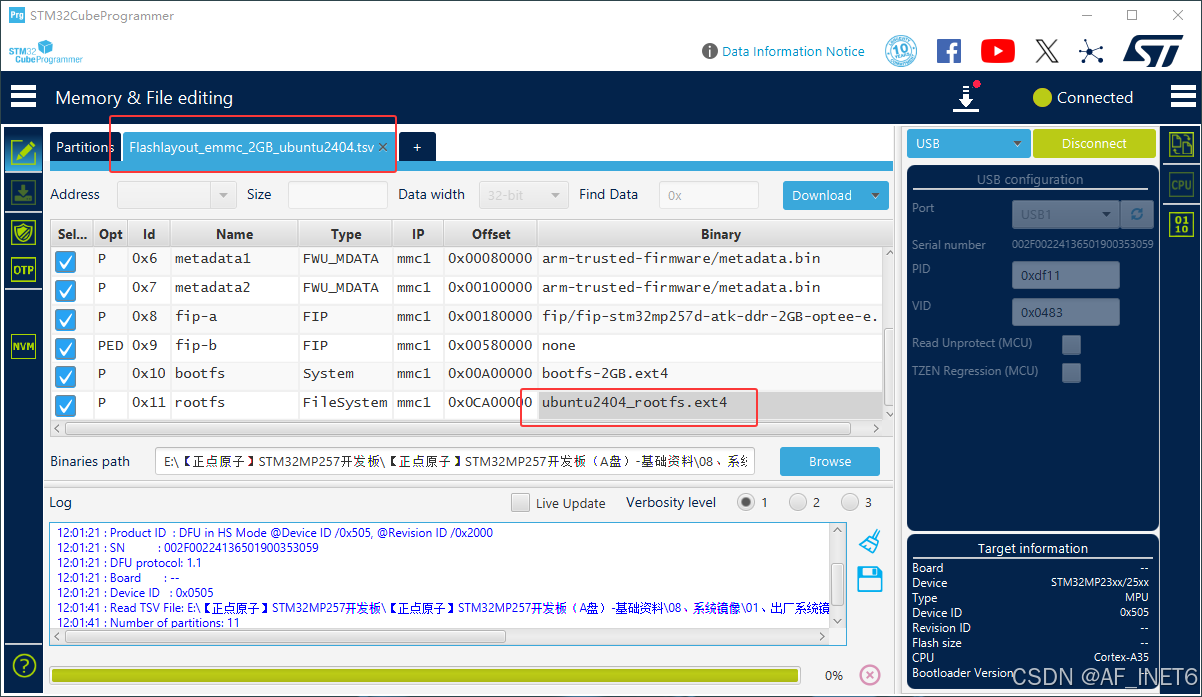Image resolution: width=1202 pixels, height=697 pixels.
Task: Close the Flashlayout_emmc_2GB_ubuntu2404.tsv tab
Action: tap(383, 147)
